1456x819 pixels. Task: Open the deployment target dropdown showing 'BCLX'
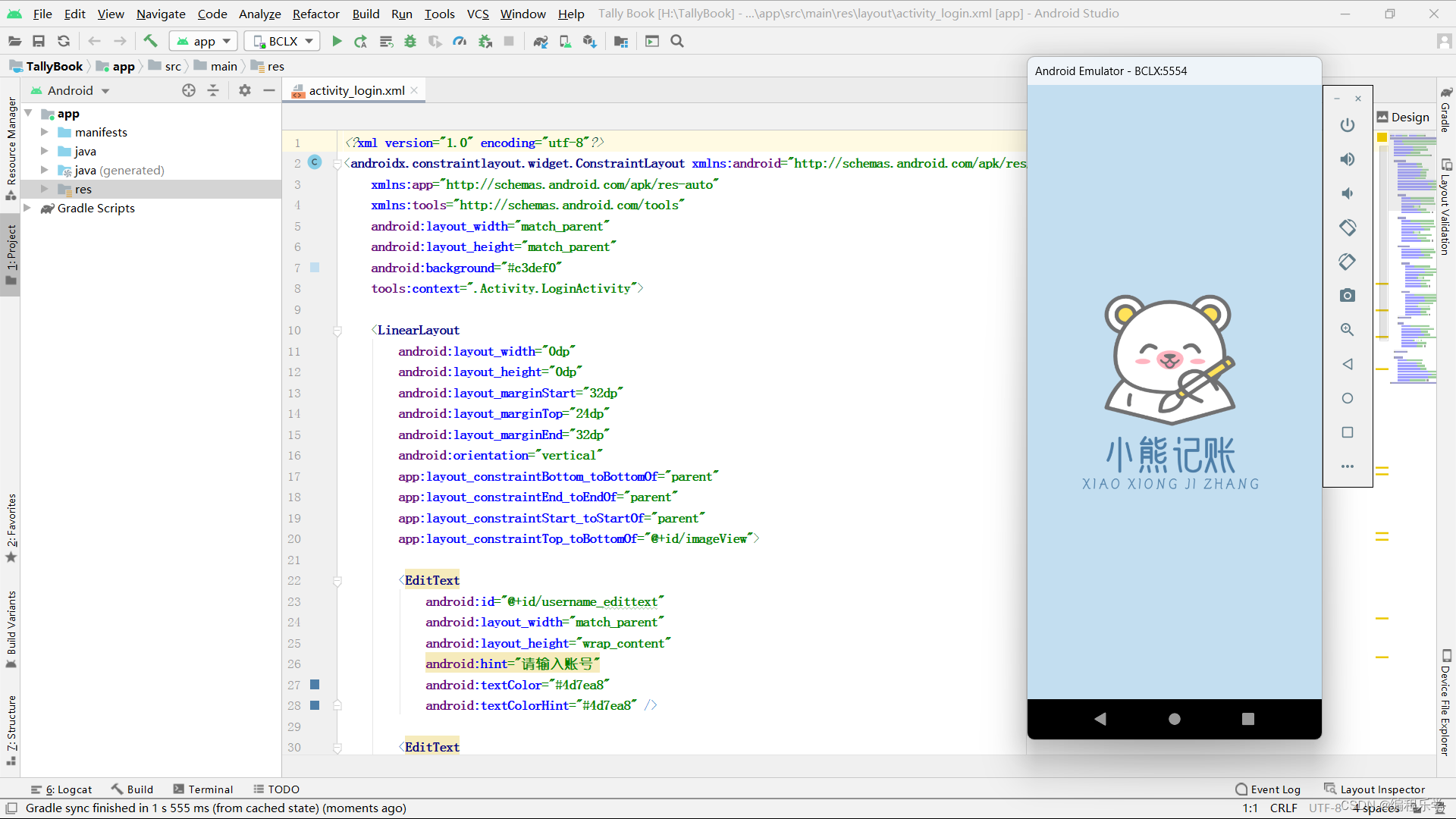click(281, 41)
